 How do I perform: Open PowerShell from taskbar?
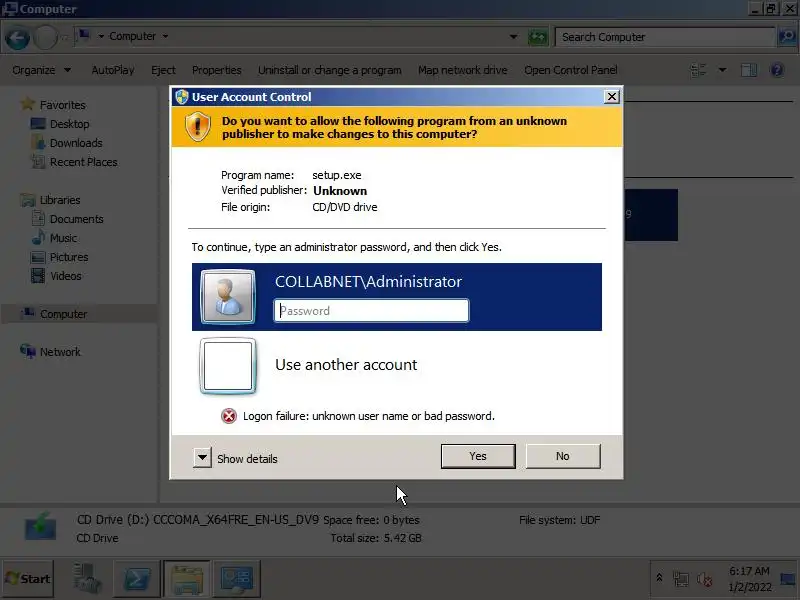coord(136,579)
